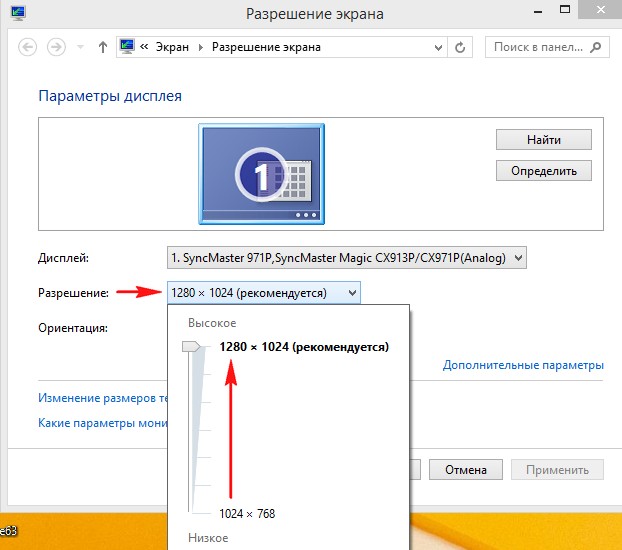
Task: Focus the Поиск в панели search field
Action: coord(537,47)
